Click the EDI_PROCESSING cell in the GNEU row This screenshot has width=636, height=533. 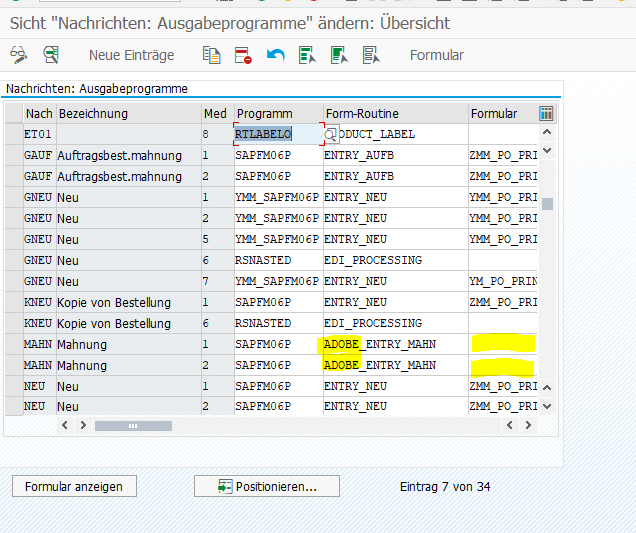point(396,260)
